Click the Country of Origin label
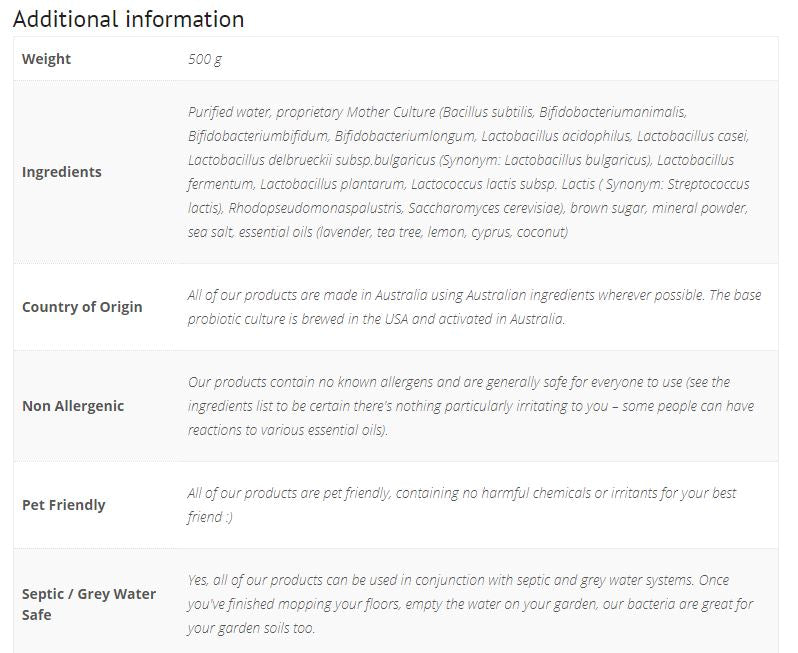The image size is (798, 653). point(82,307)
